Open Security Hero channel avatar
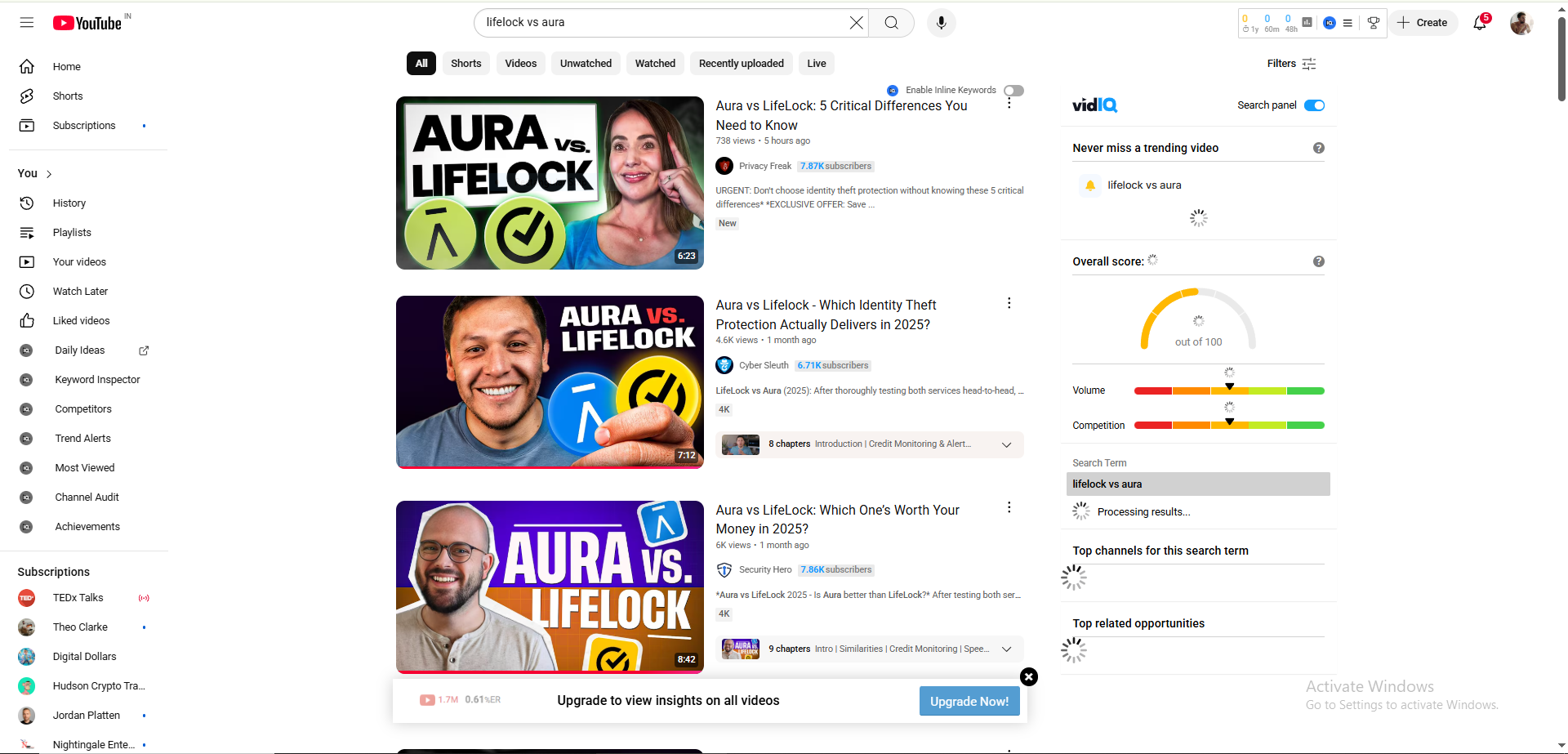The height and width of the screenshot is (754, 1568). click(724, 569)
